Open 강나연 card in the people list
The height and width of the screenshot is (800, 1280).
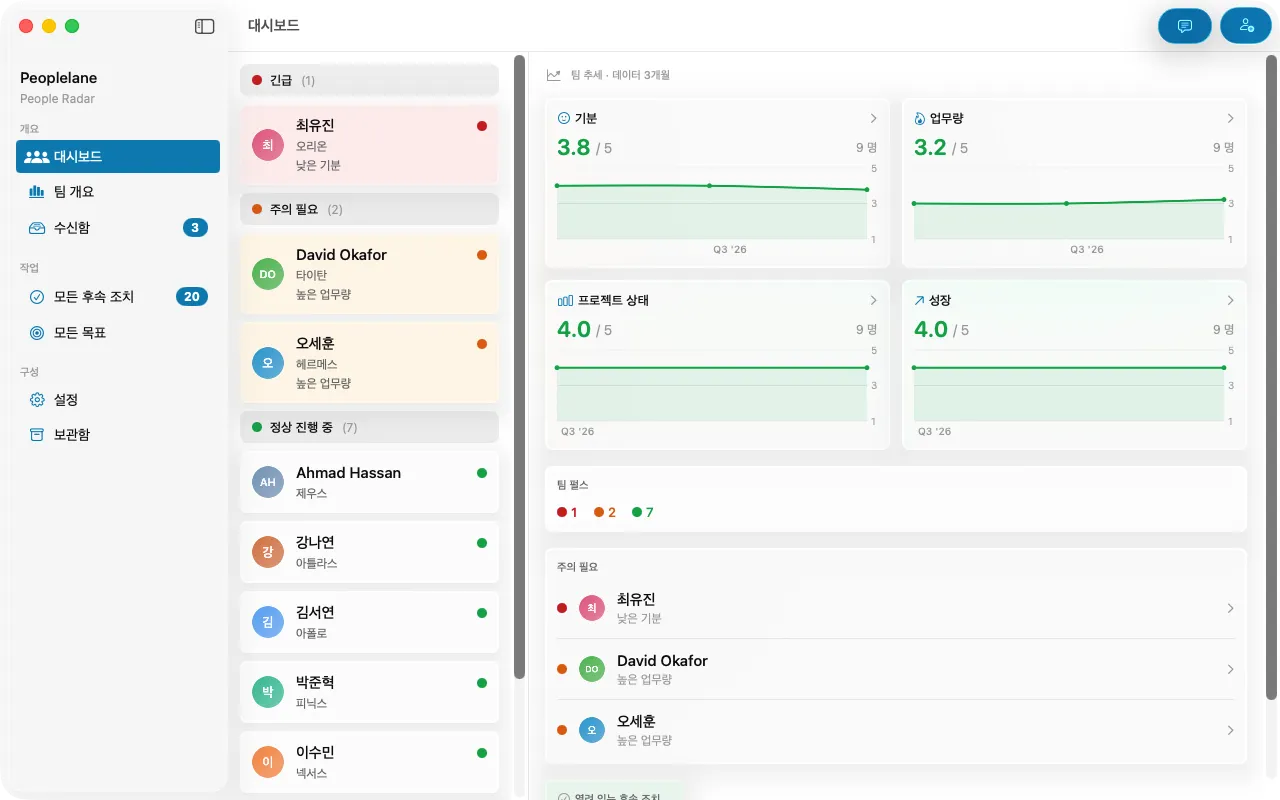point(369,552)
